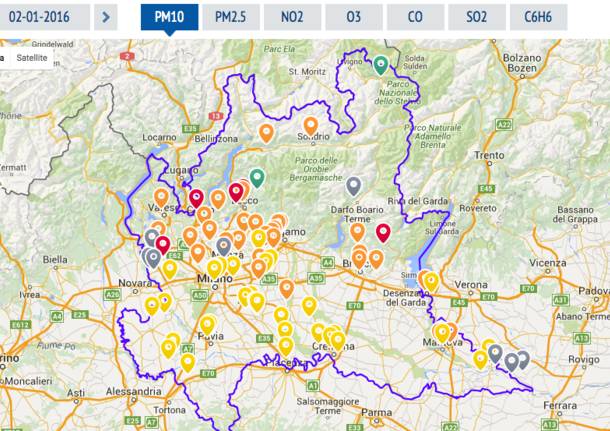The image size is (610, 431).
Task: Switch to the SO2 tab
Action: coord(476,17)
